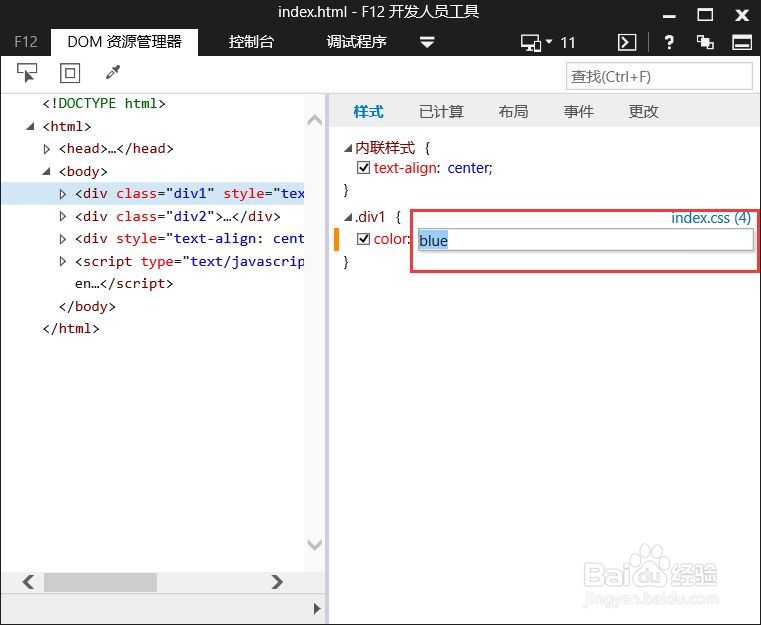Expand the div class="div1" node
Image resolution: width=761 pixels, height=625 pixels.
(x=63, y=194)
